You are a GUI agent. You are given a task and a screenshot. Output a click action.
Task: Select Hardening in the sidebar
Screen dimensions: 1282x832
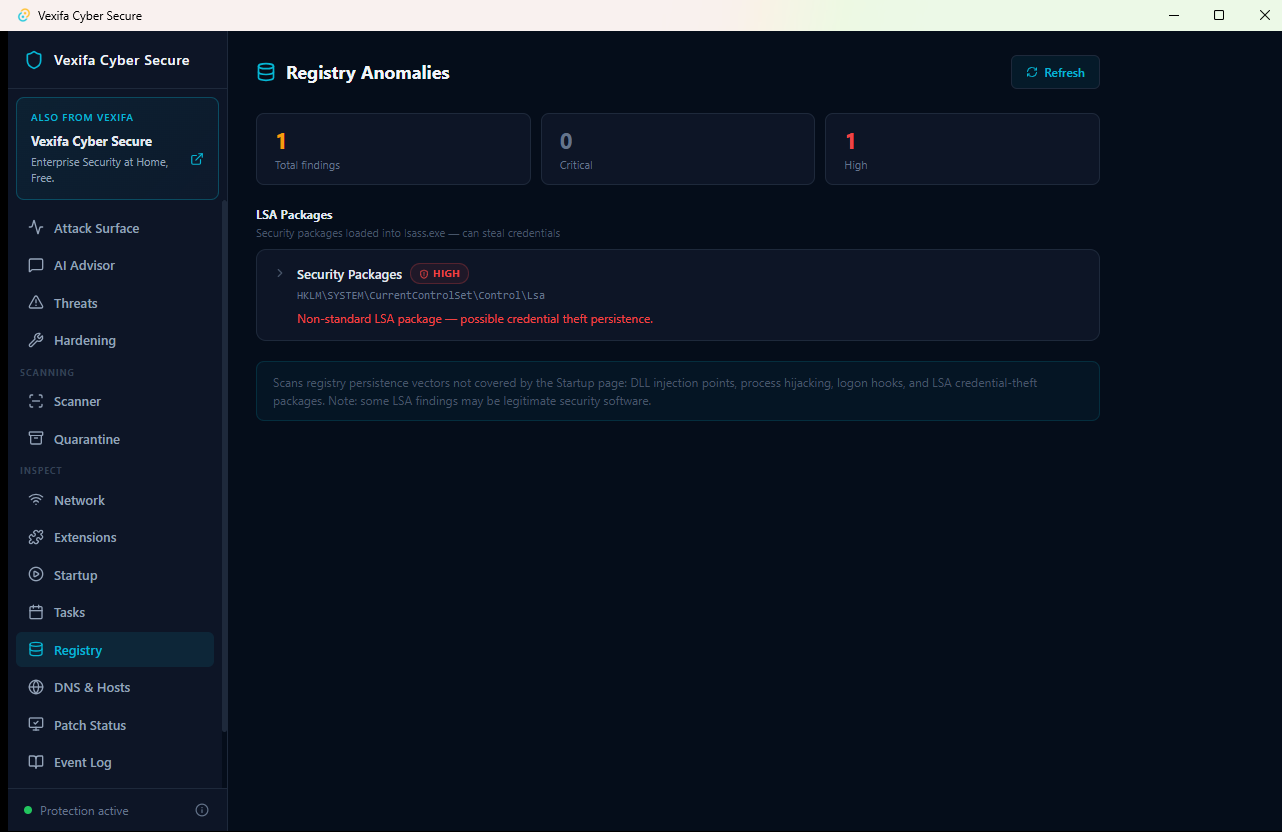coord(115,340)
